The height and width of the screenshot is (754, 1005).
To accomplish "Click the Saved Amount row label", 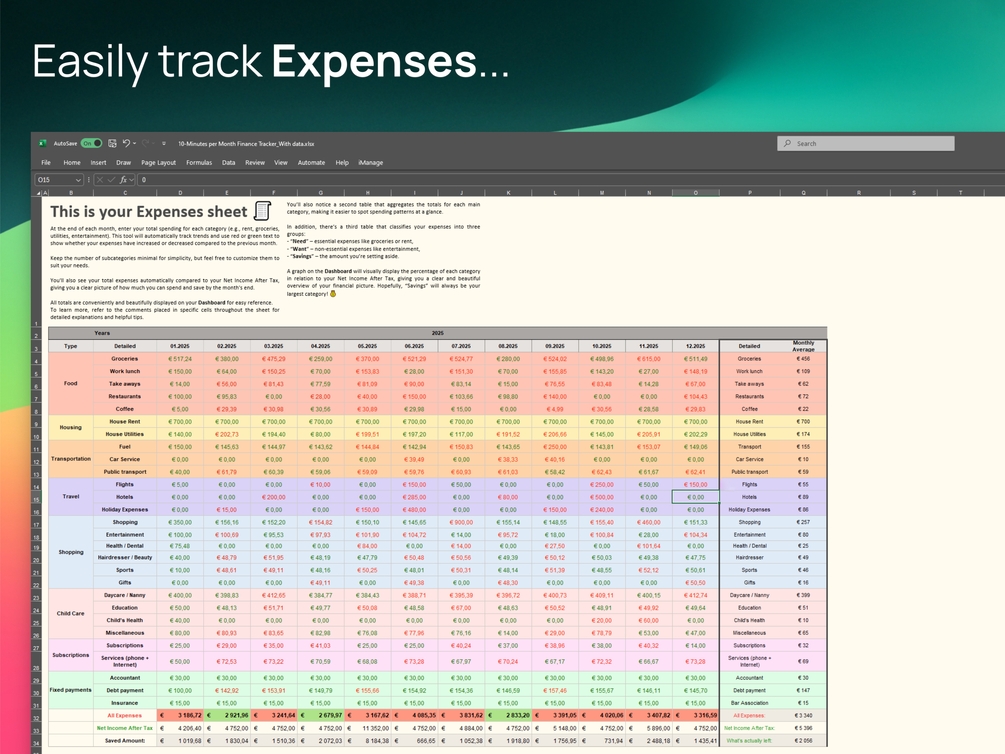I will 124,741.
